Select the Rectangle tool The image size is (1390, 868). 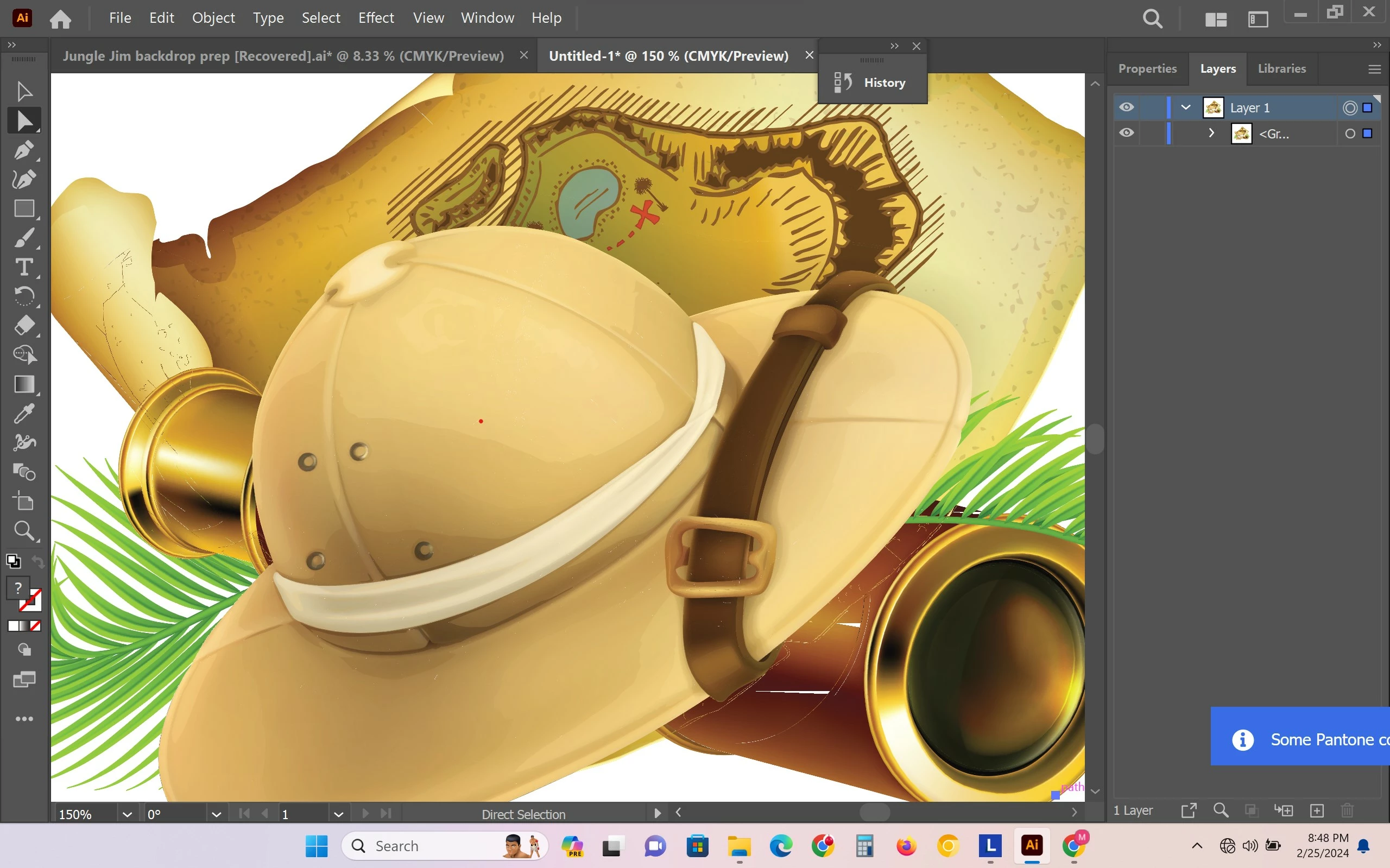pos(23,208)
